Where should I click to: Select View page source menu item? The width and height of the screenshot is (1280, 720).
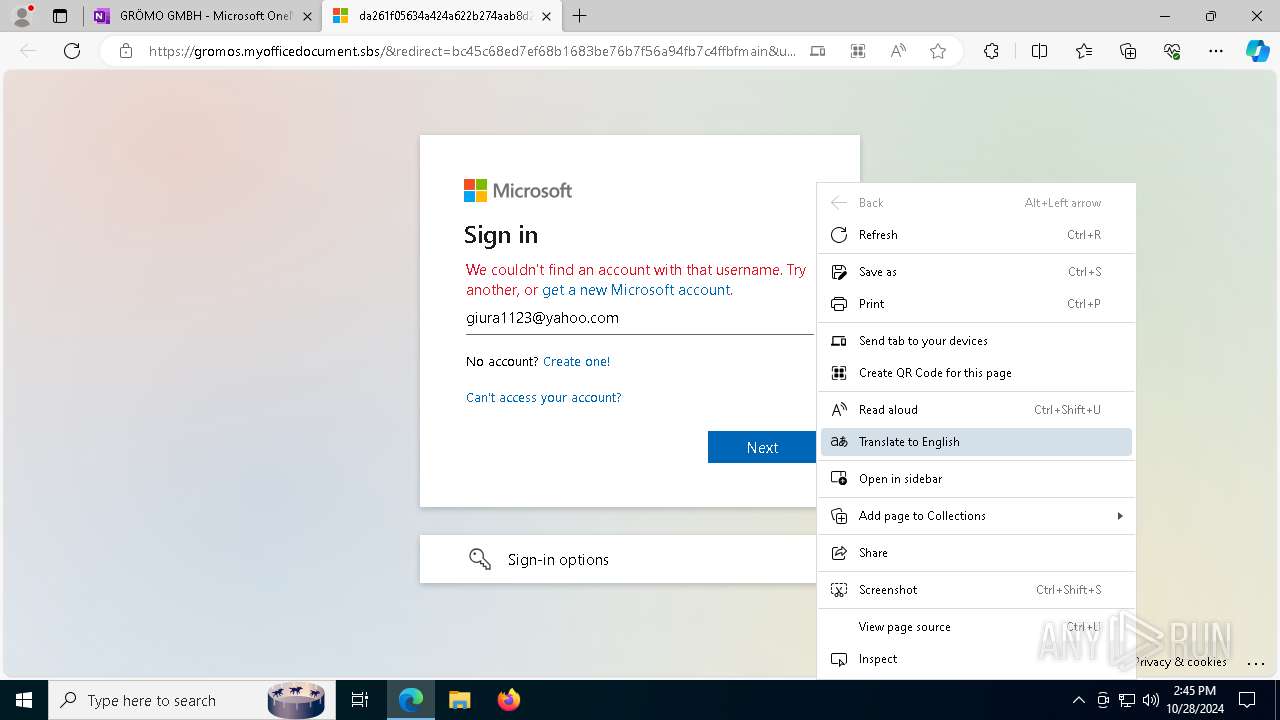tap(976, 627)
